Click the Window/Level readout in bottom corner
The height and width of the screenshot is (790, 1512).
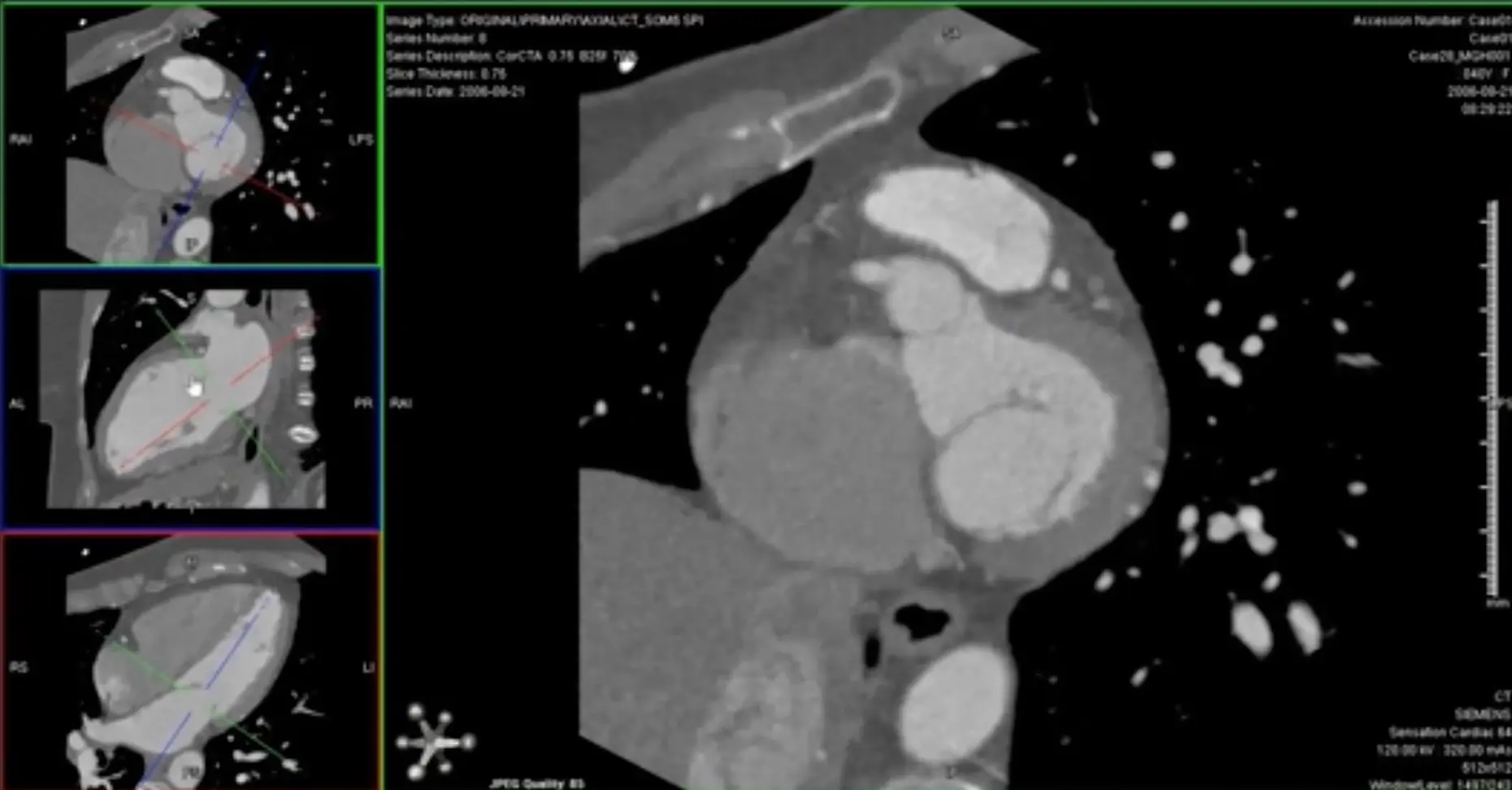(1439, 783)
